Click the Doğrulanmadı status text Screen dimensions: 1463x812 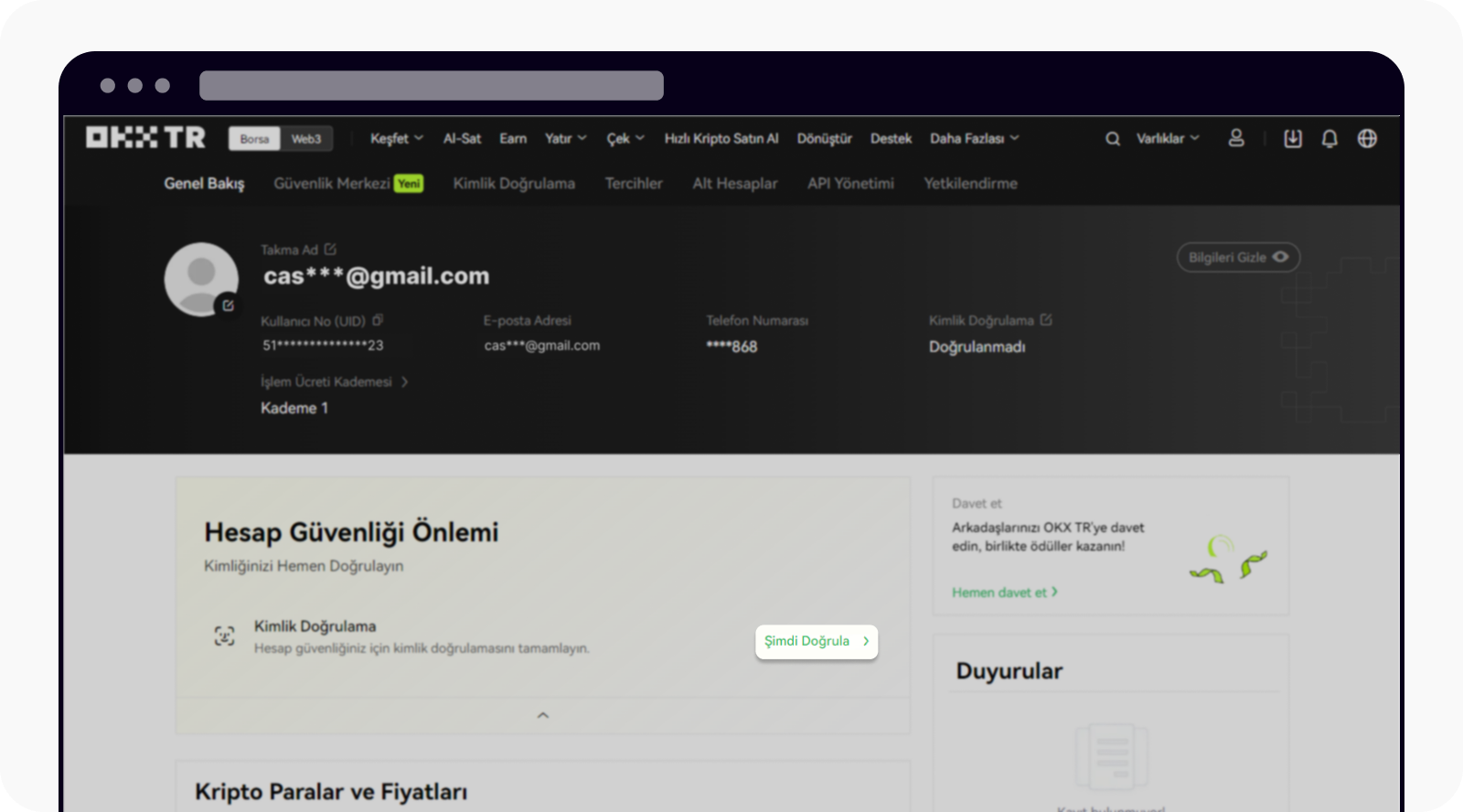[x=977, y=347]
